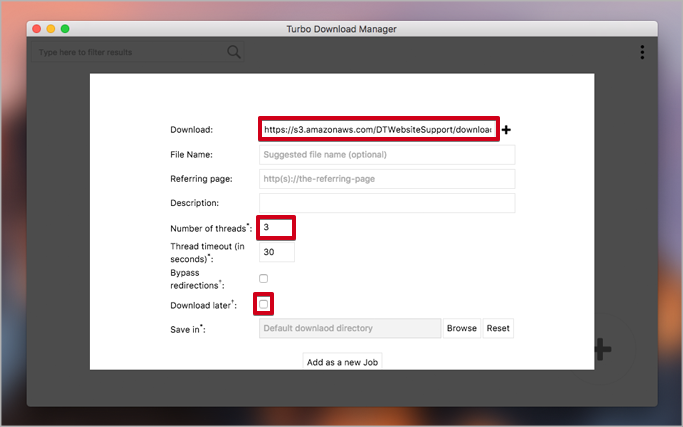Open the three-dot options menu

pos(642,52)
